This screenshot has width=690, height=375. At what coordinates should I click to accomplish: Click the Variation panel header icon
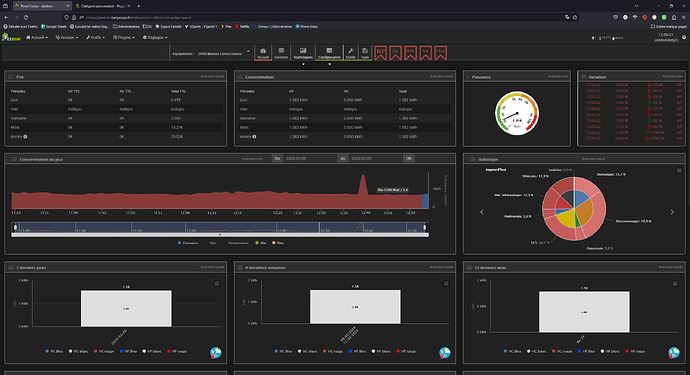point(584,77)
